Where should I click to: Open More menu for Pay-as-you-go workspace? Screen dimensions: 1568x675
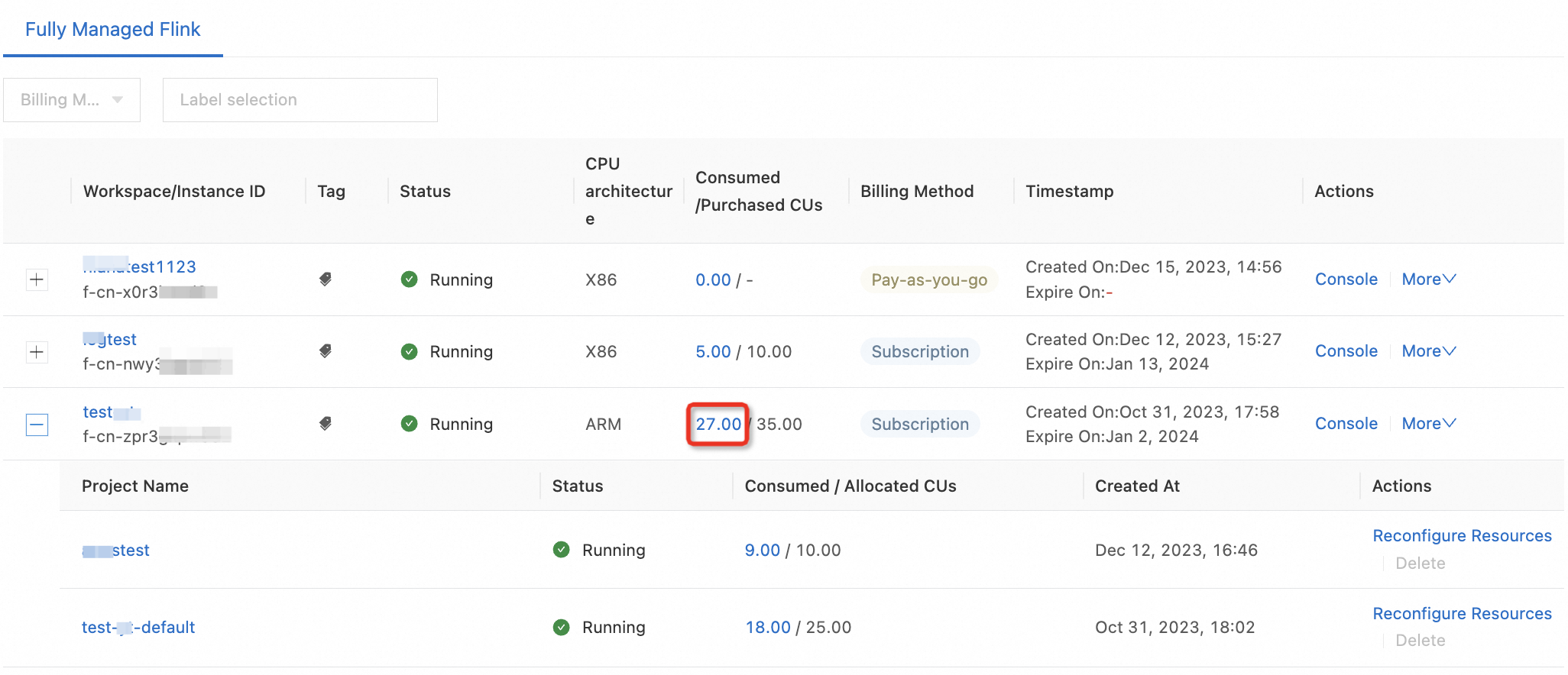[x=1428, y=279]
